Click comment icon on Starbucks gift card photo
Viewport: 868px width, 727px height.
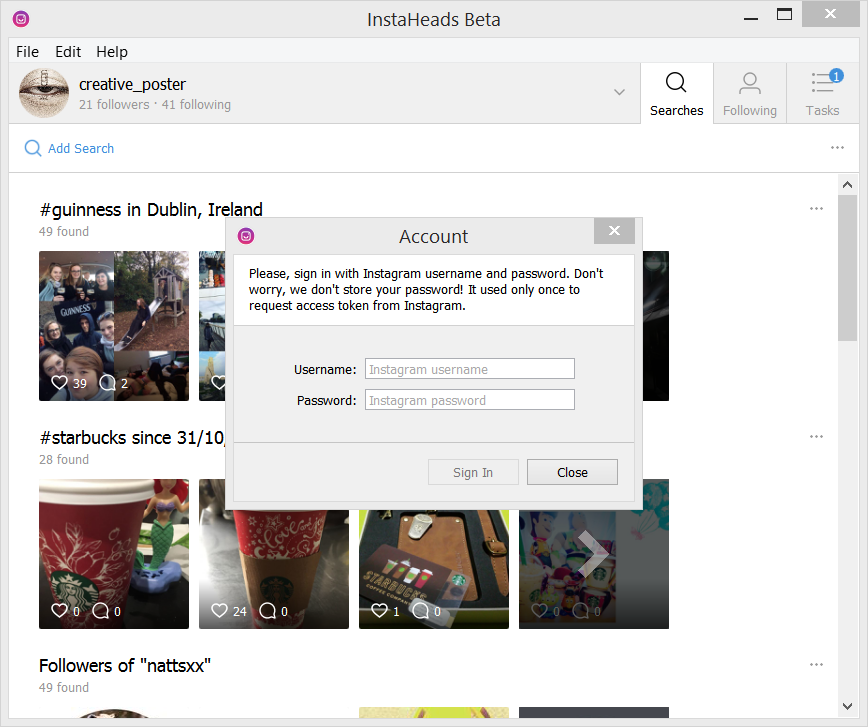[421, 611]
